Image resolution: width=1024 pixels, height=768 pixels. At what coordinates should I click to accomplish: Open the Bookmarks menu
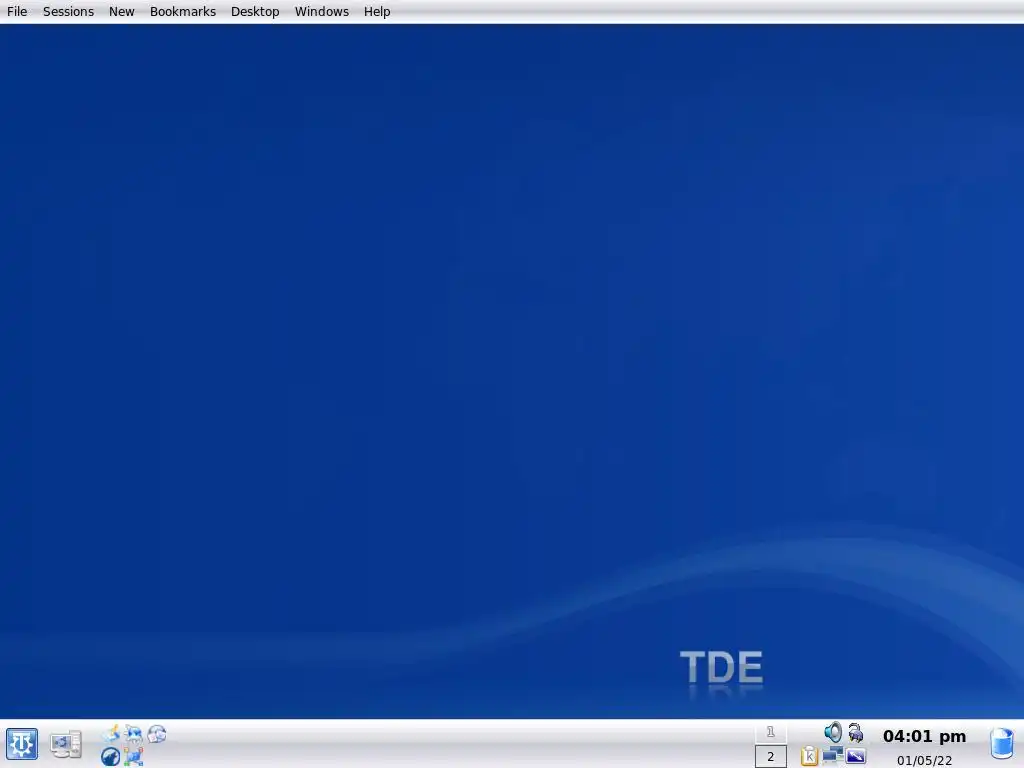pos(183,12)
